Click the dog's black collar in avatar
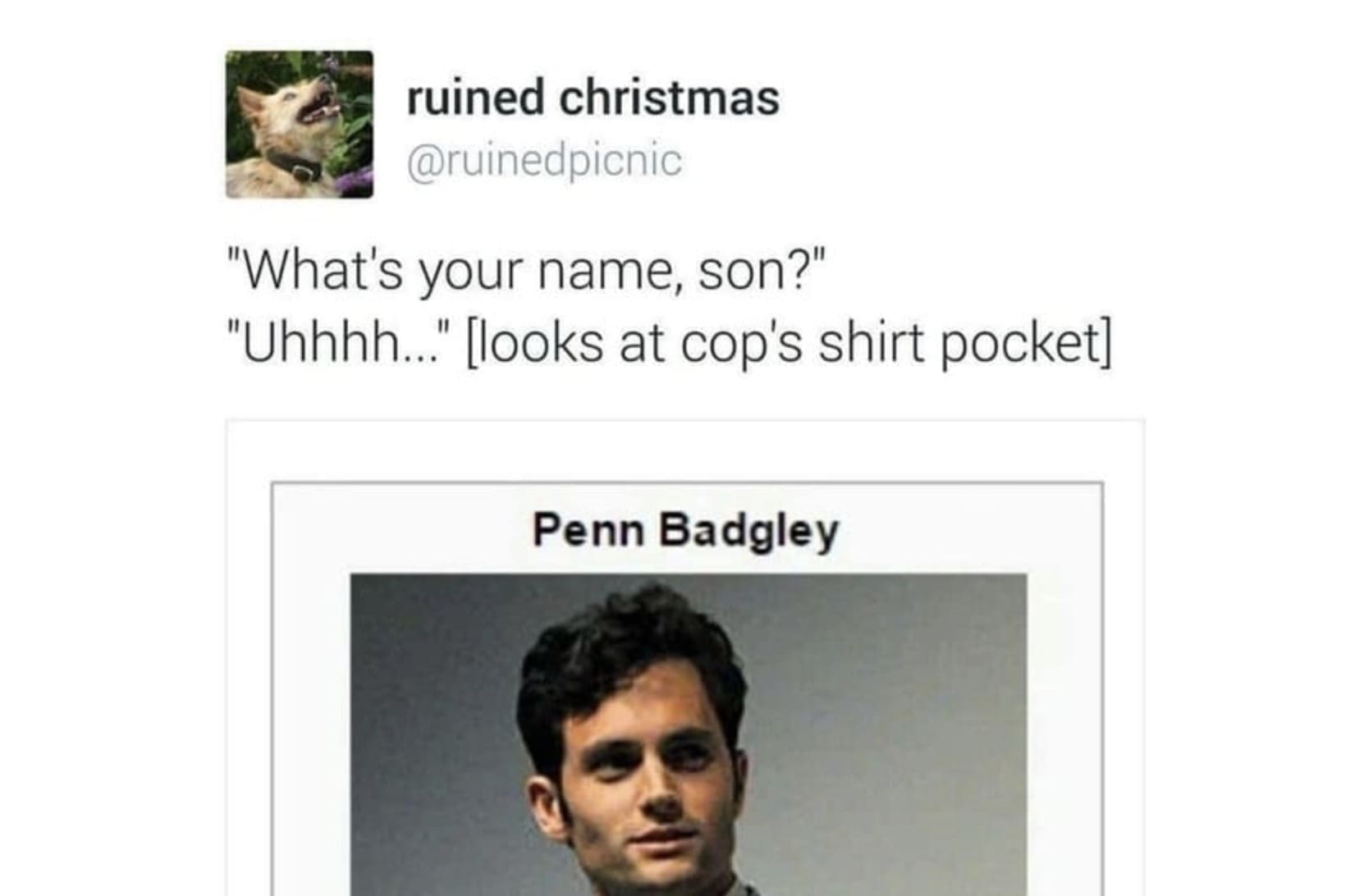The image size is (1364, 896). coord(295,167)
